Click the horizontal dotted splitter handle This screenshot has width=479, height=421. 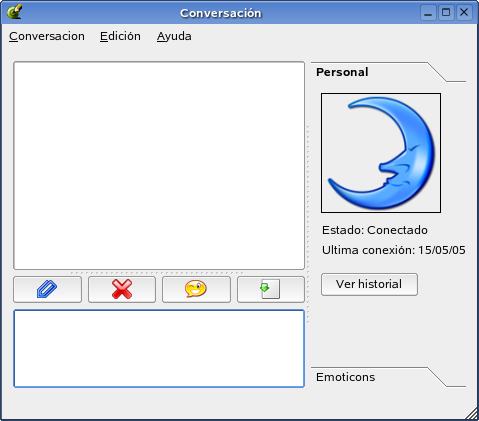(x=157, y=273)
